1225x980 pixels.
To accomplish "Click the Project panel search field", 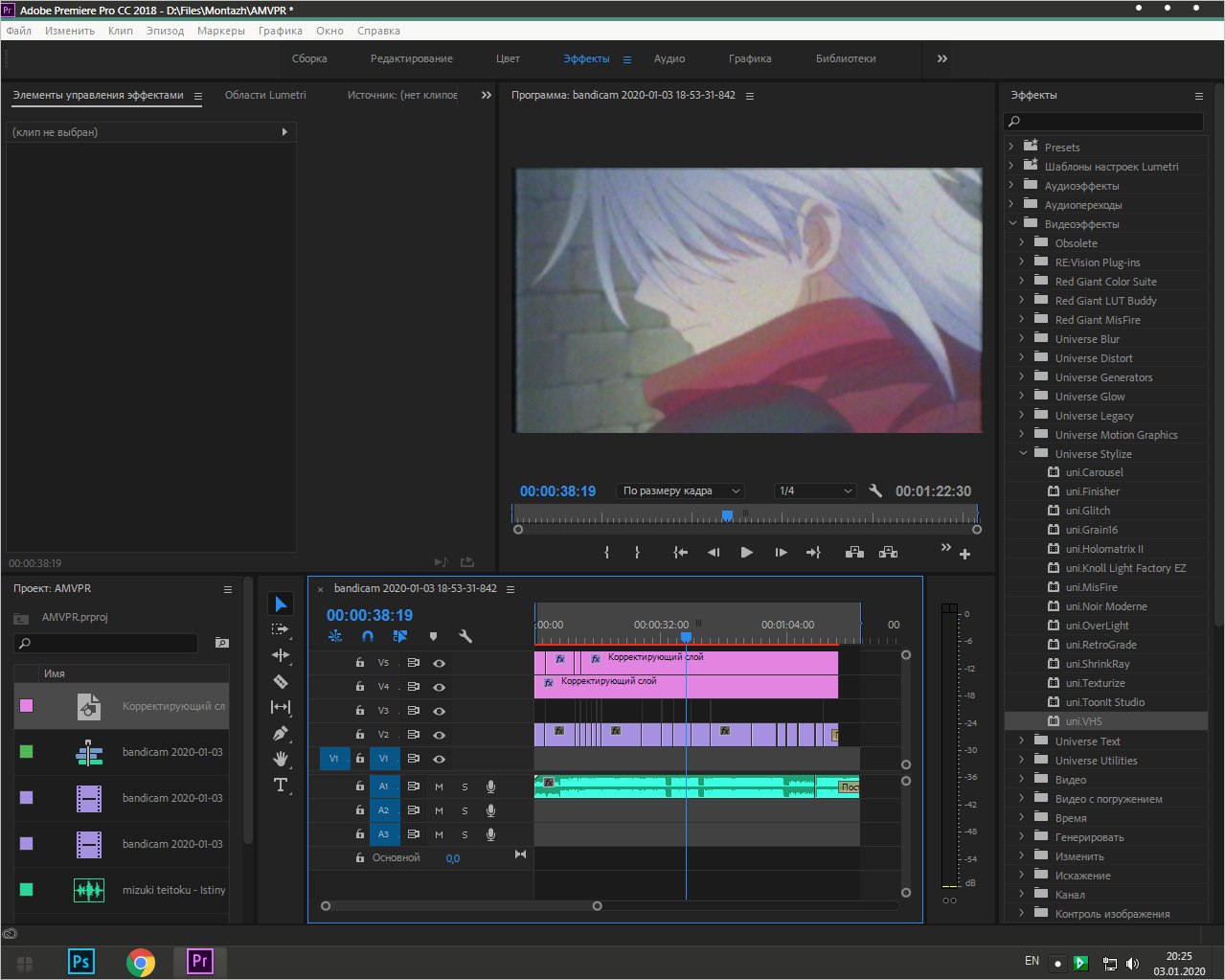I will click(x=106, y=643).
